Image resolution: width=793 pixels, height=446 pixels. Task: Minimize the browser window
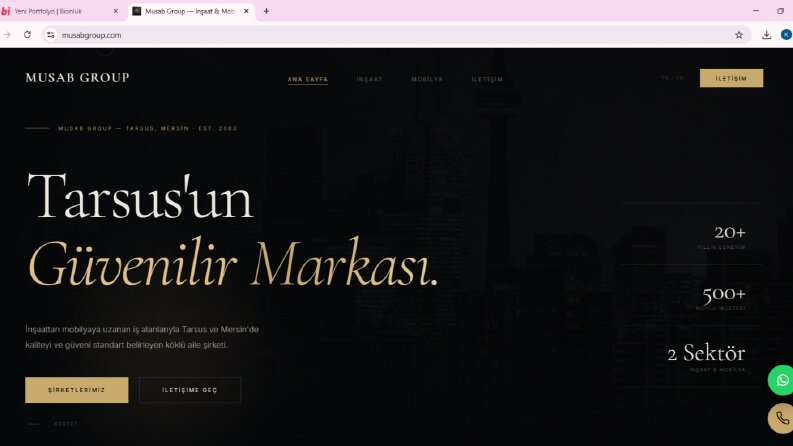756,11
